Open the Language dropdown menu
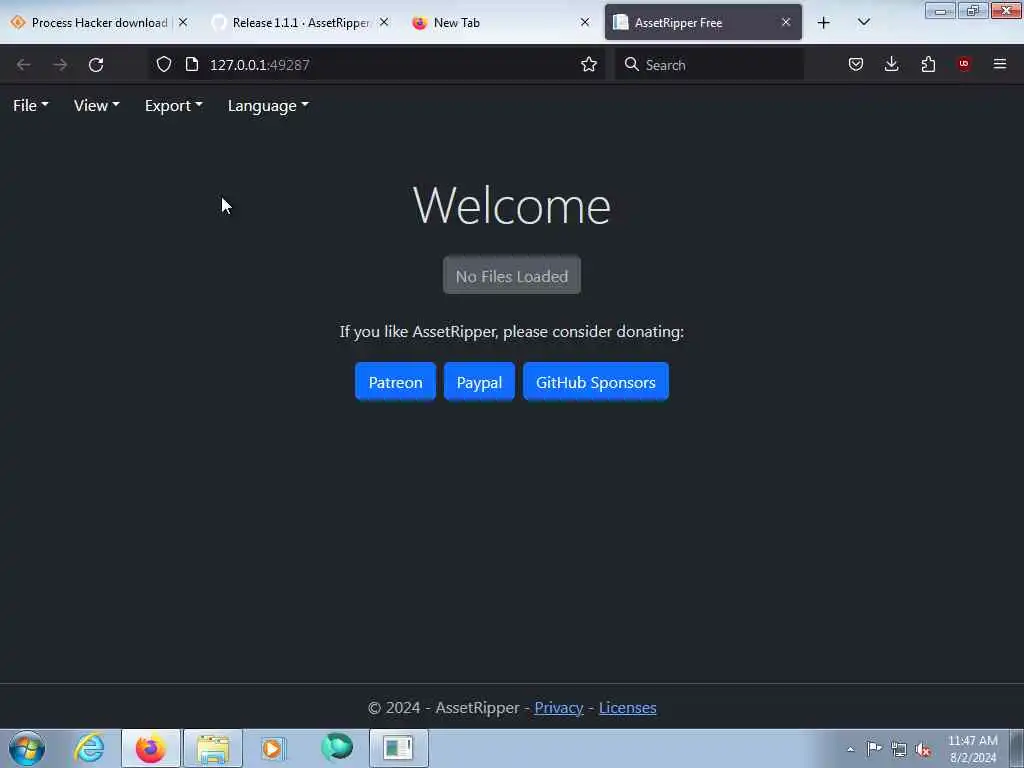 (268, 106)
